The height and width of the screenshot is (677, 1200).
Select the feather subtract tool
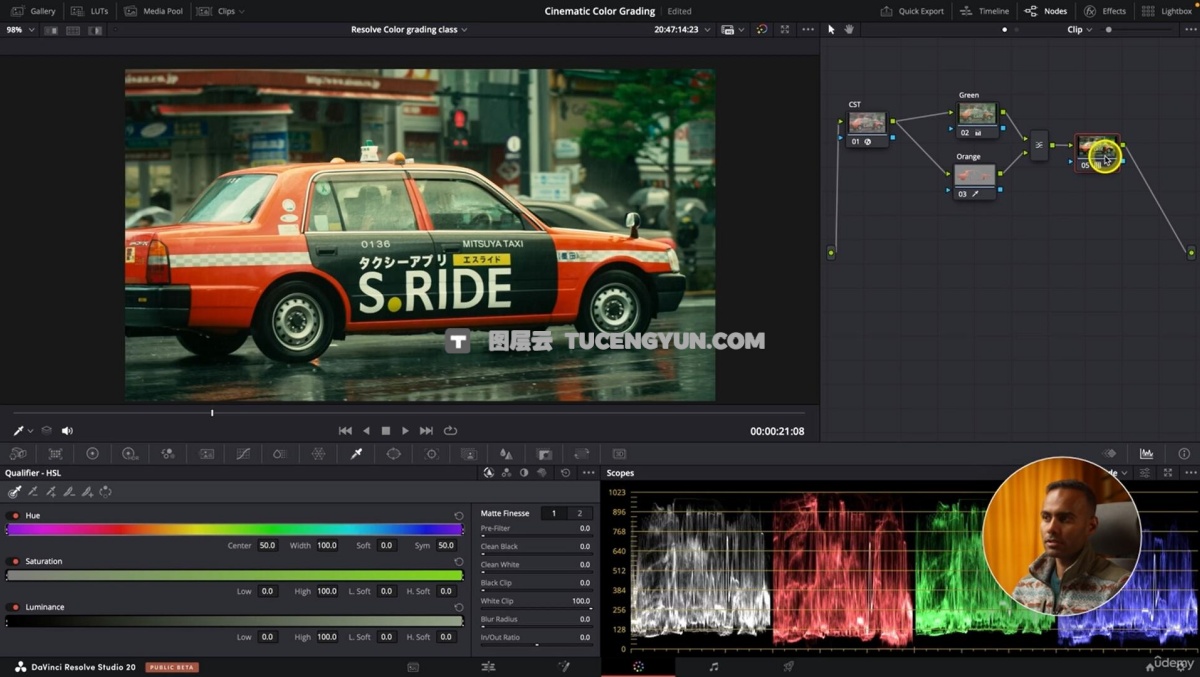point(69,492)
